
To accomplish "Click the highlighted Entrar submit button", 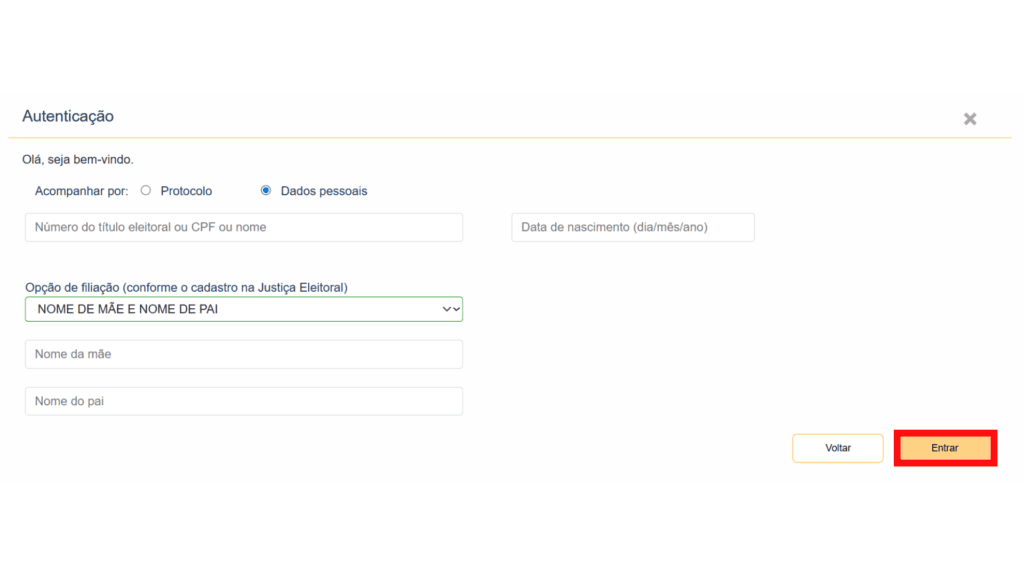I will [944, 448].
